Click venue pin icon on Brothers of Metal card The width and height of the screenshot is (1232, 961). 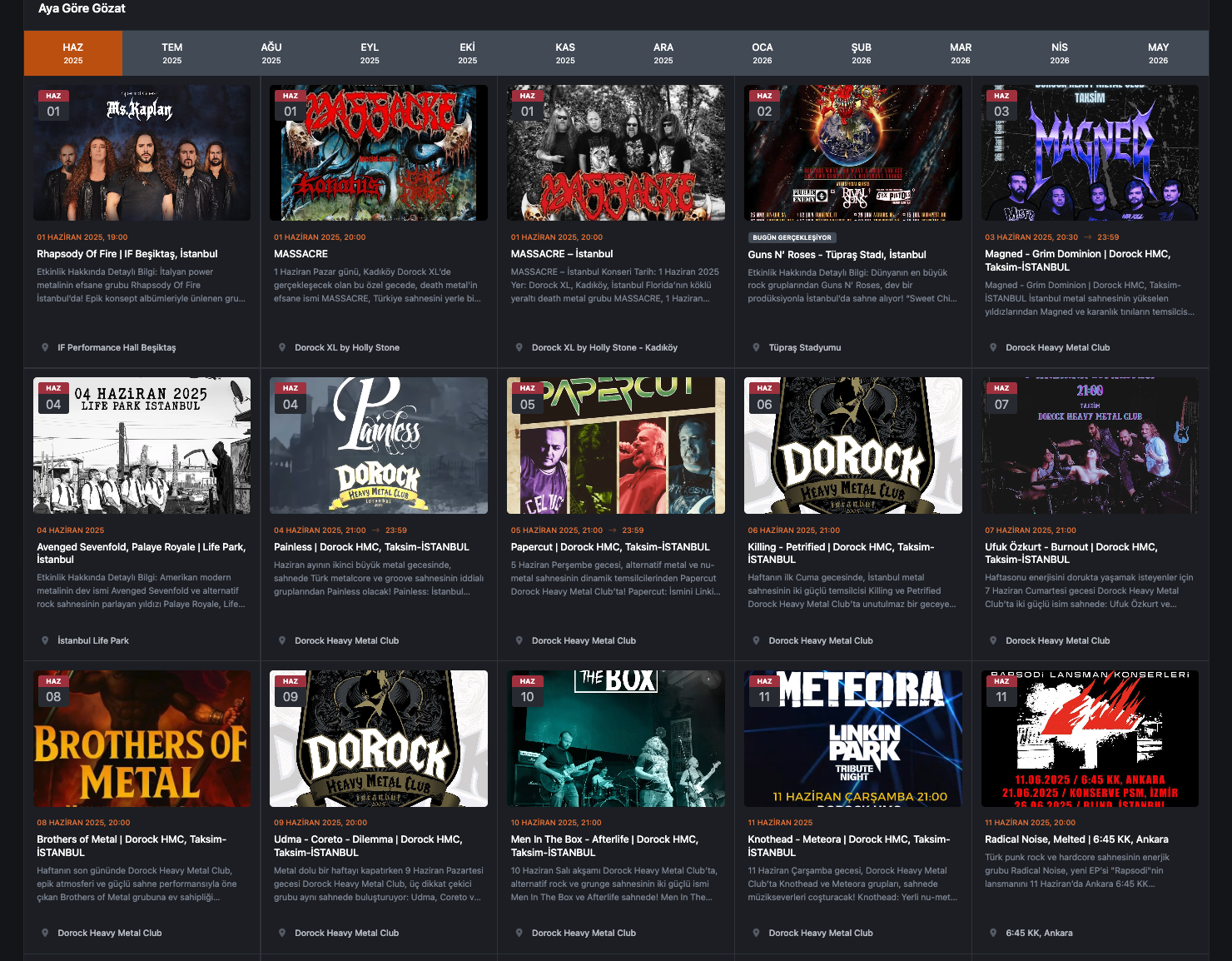pyautogui.click(x=45, y=933)
